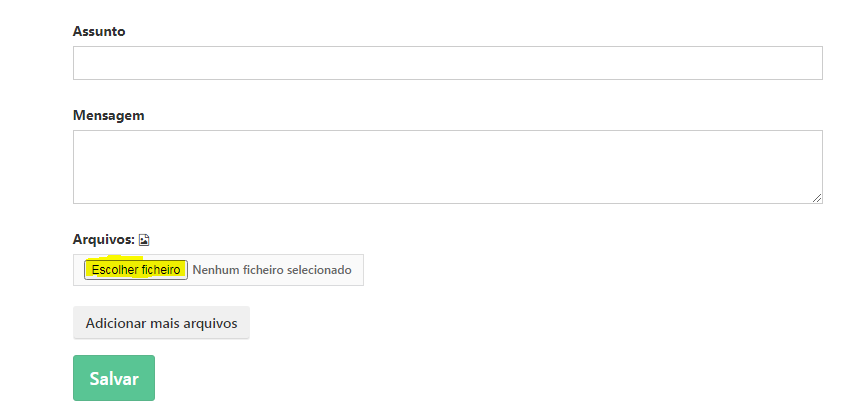Place cursor in the message body box
The width and height of the screenshot is (854, 411).
[447, 167]
